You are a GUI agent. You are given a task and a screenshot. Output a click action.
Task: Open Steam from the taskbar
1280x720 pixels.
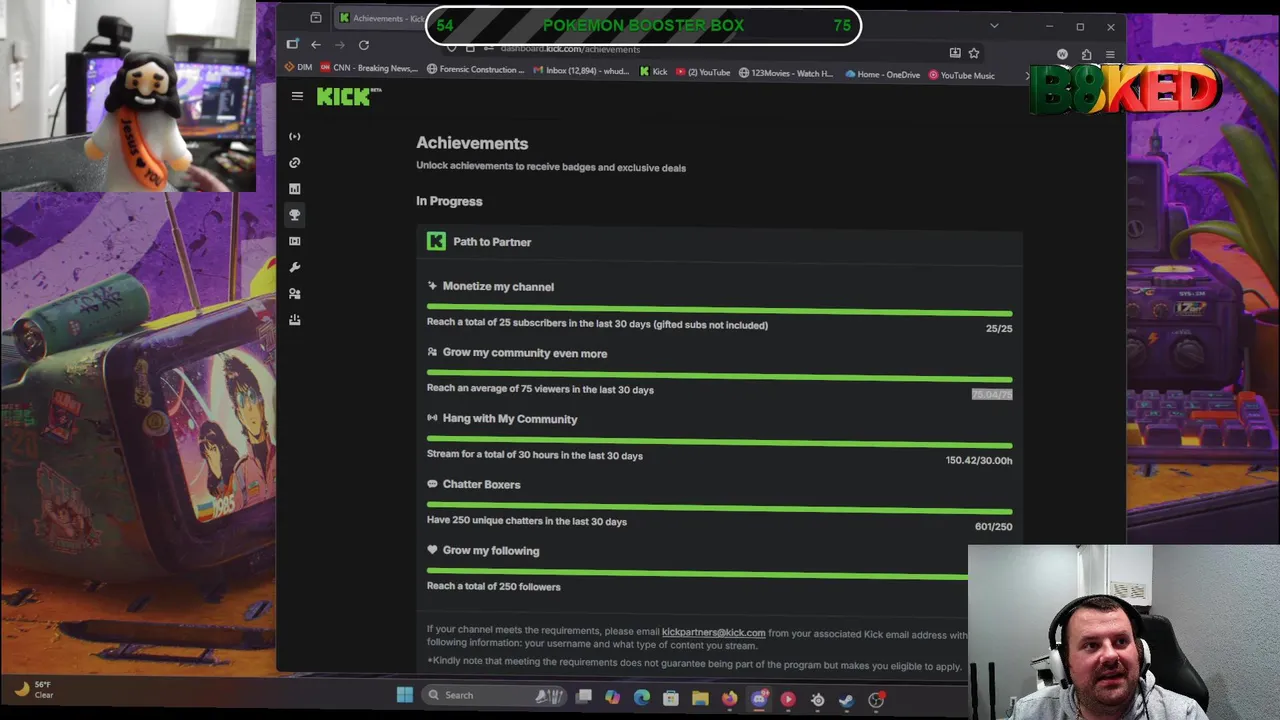(847, 700)
